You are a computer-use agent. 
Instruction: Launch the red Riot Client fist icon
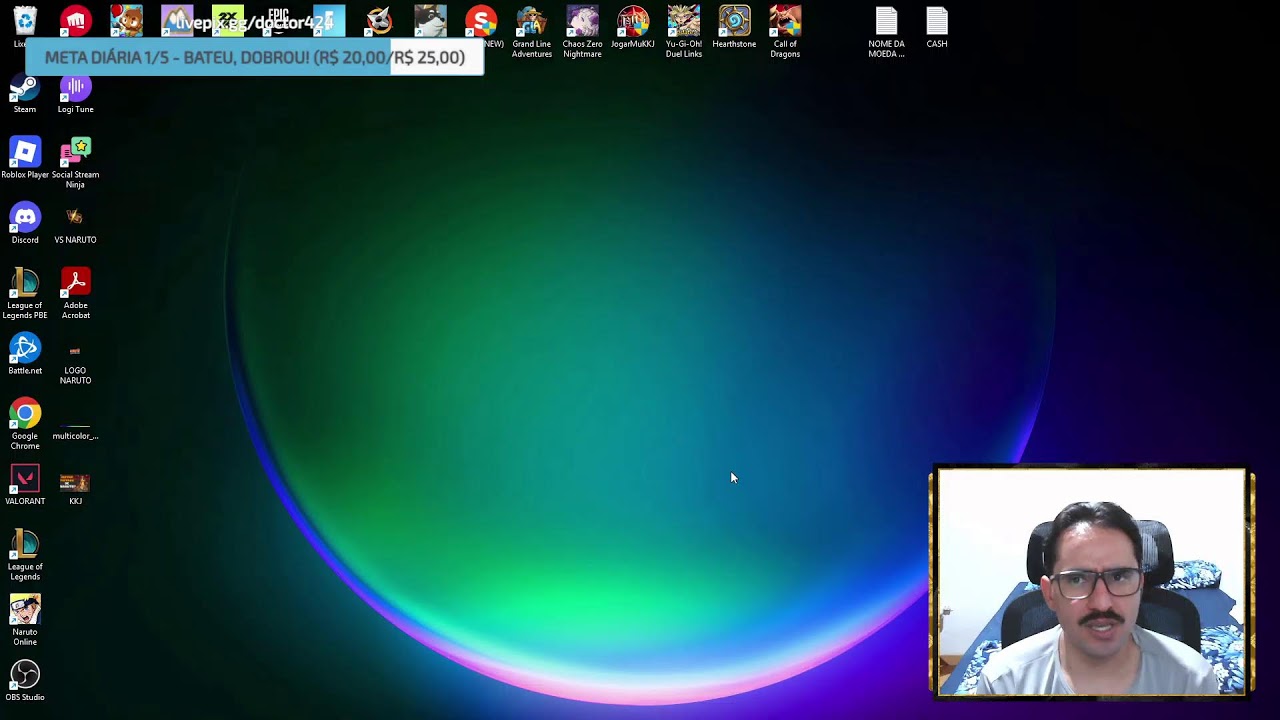(x=76, y=21)
